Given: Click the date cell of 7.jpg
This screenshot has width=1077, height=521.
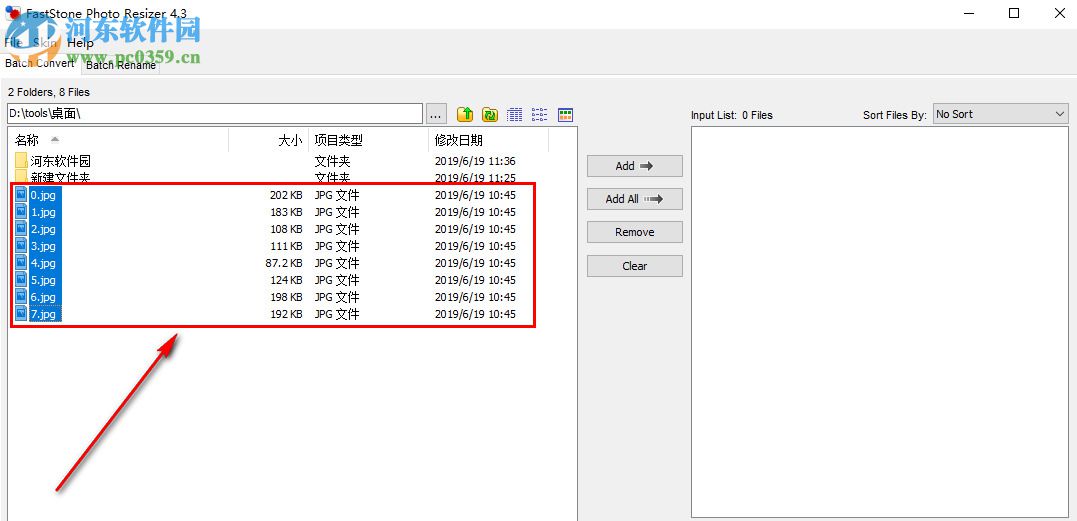Looking at the screenshot, I should click(x=475, y=314).
